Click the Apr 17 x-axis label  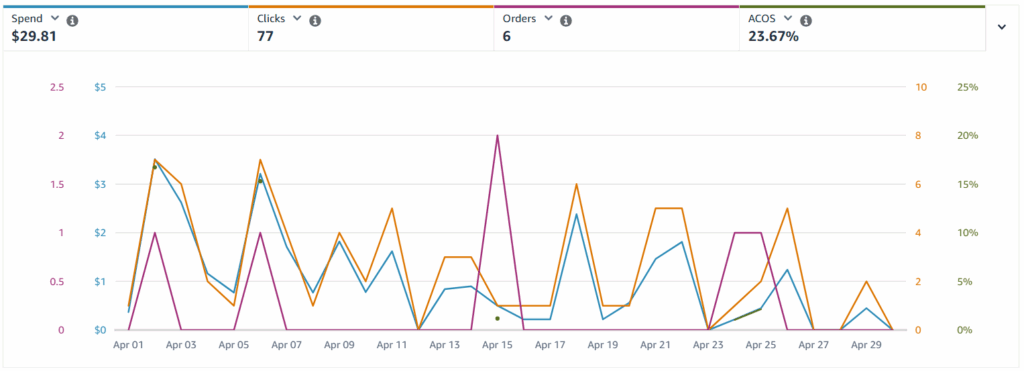[x=550, y=344]
